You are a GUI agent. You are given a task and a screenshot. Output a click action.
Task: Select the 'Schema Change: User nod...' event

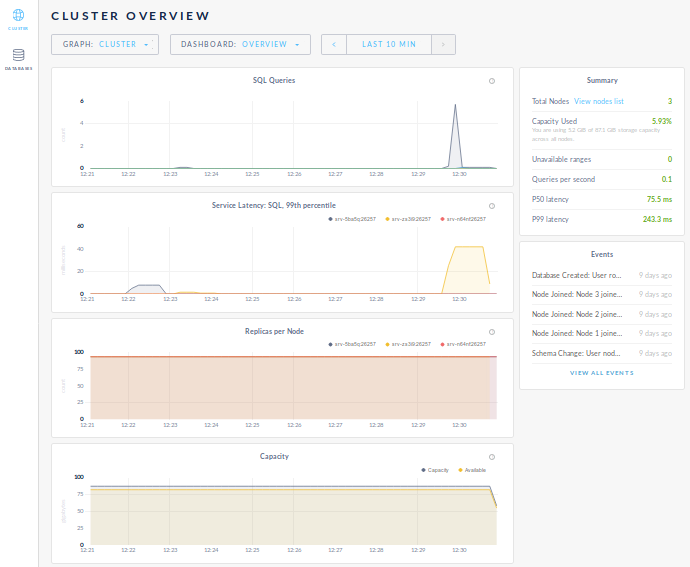click(602, 353)
